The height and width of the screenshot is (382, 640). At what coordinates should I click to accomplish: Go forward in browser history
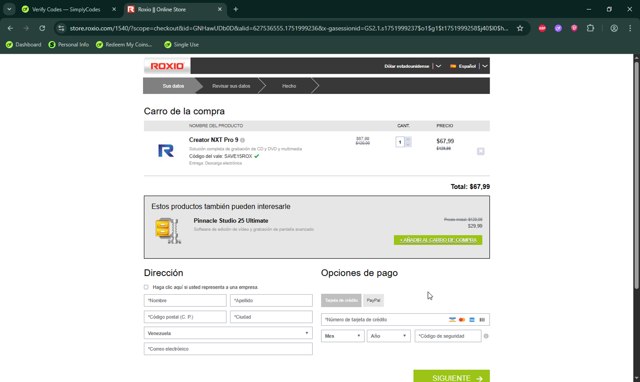(26, 28)
